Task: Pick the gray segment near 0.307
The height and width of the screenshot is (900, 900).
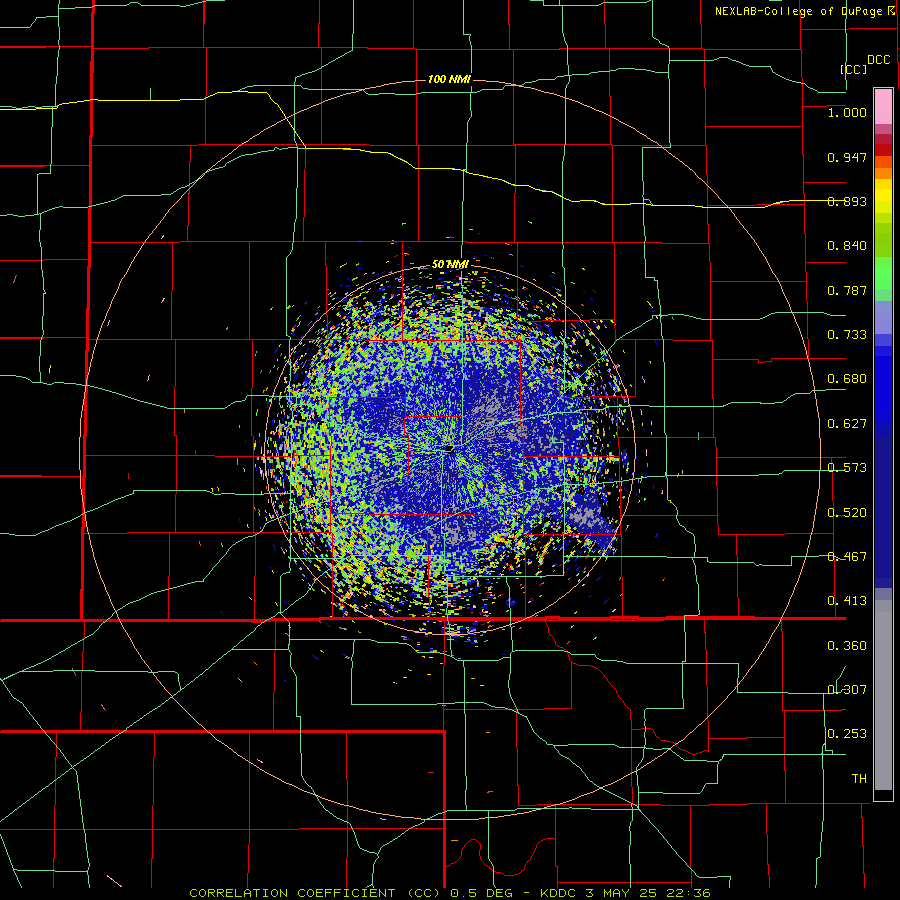Action: 883,695
